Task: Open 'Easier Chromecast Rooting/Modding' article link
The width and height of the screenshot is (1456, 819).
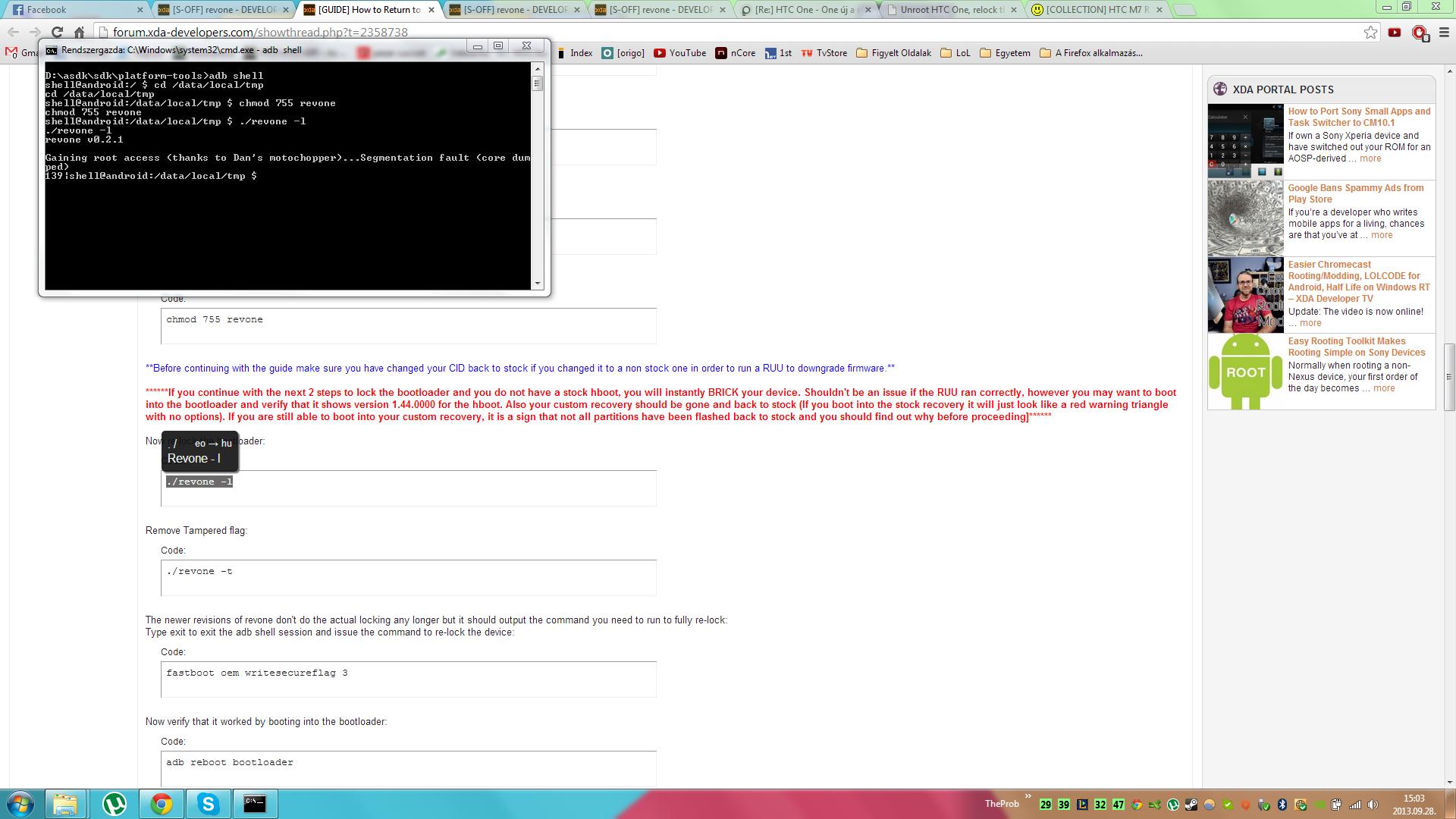Action: (x=1359, y=281)
